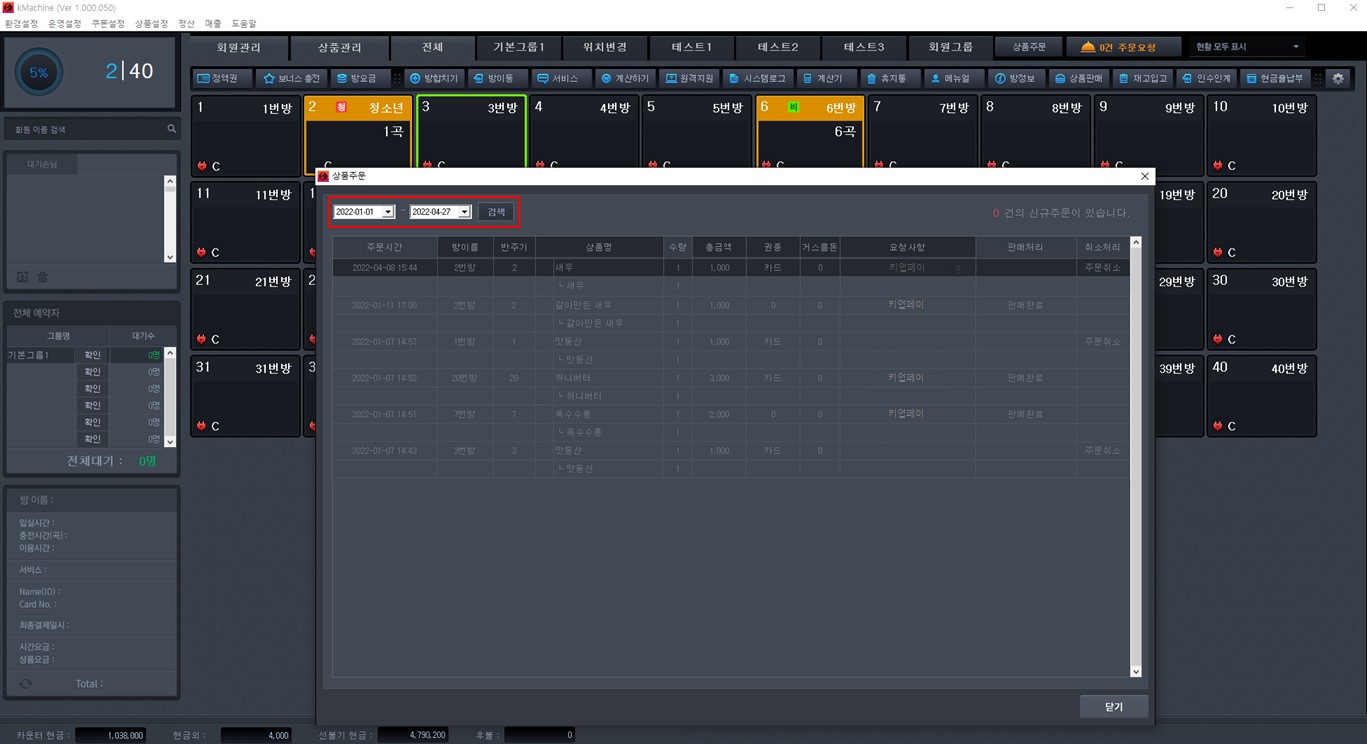The width and height of the screenshot is (1367, 744).
Task: Click the magnifier icon in member search
Action: coord(171,129)
